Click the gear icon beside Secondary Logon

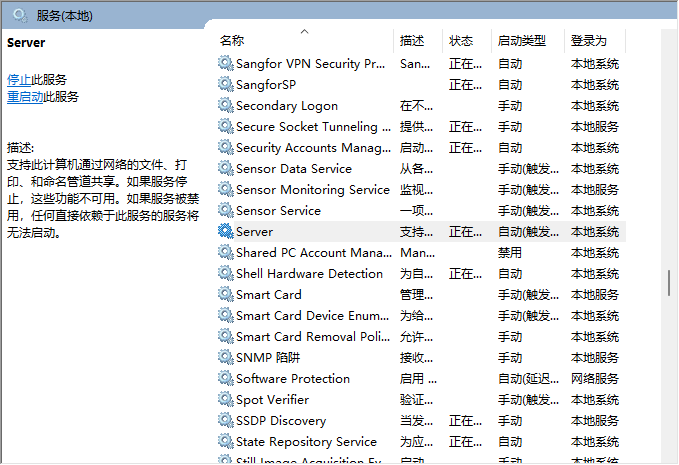click(226, 105)
